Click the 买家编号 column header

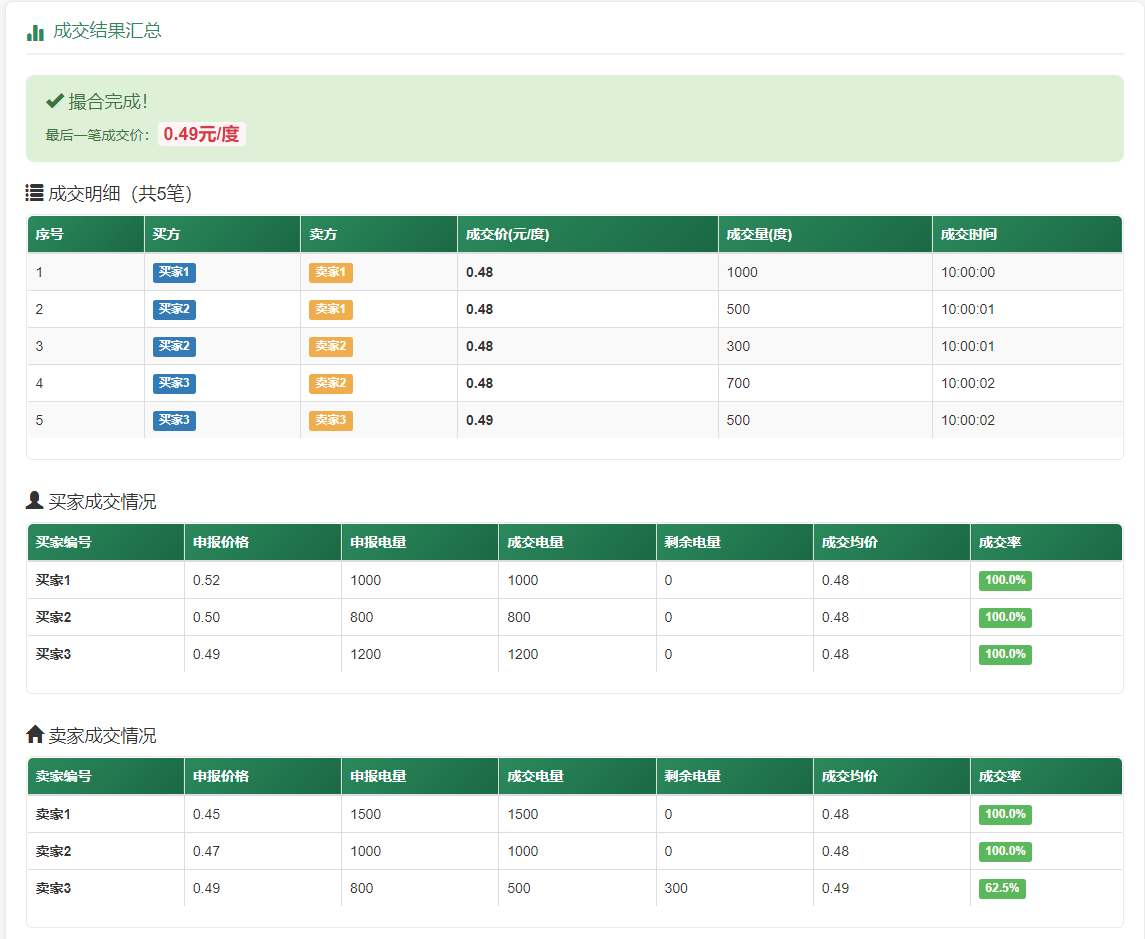pyautogui.click(x=63, y=542)
